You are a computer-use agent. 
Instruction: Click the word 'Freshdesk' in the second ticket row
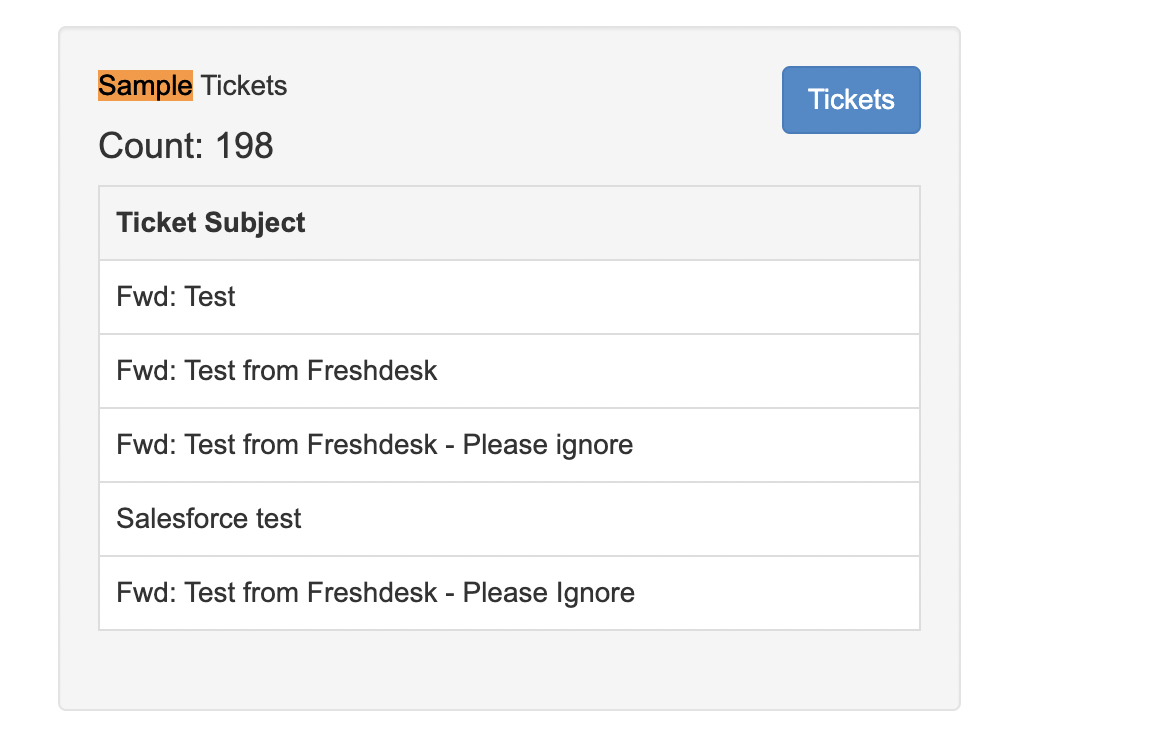tap(372, 371)
